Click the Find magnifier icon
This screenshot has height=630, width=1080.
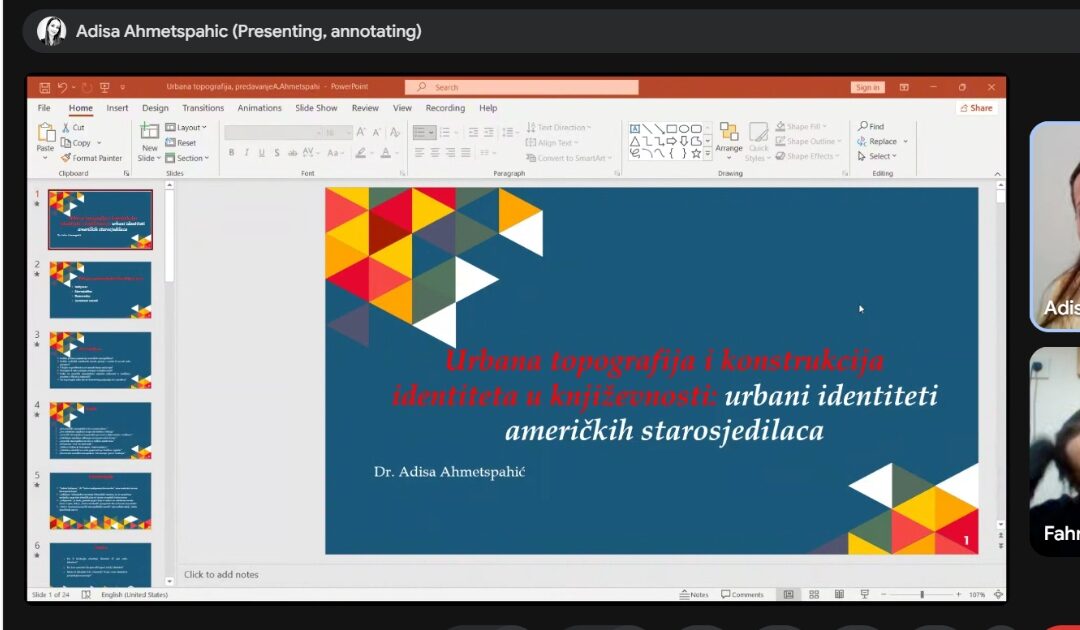[863, 127]
